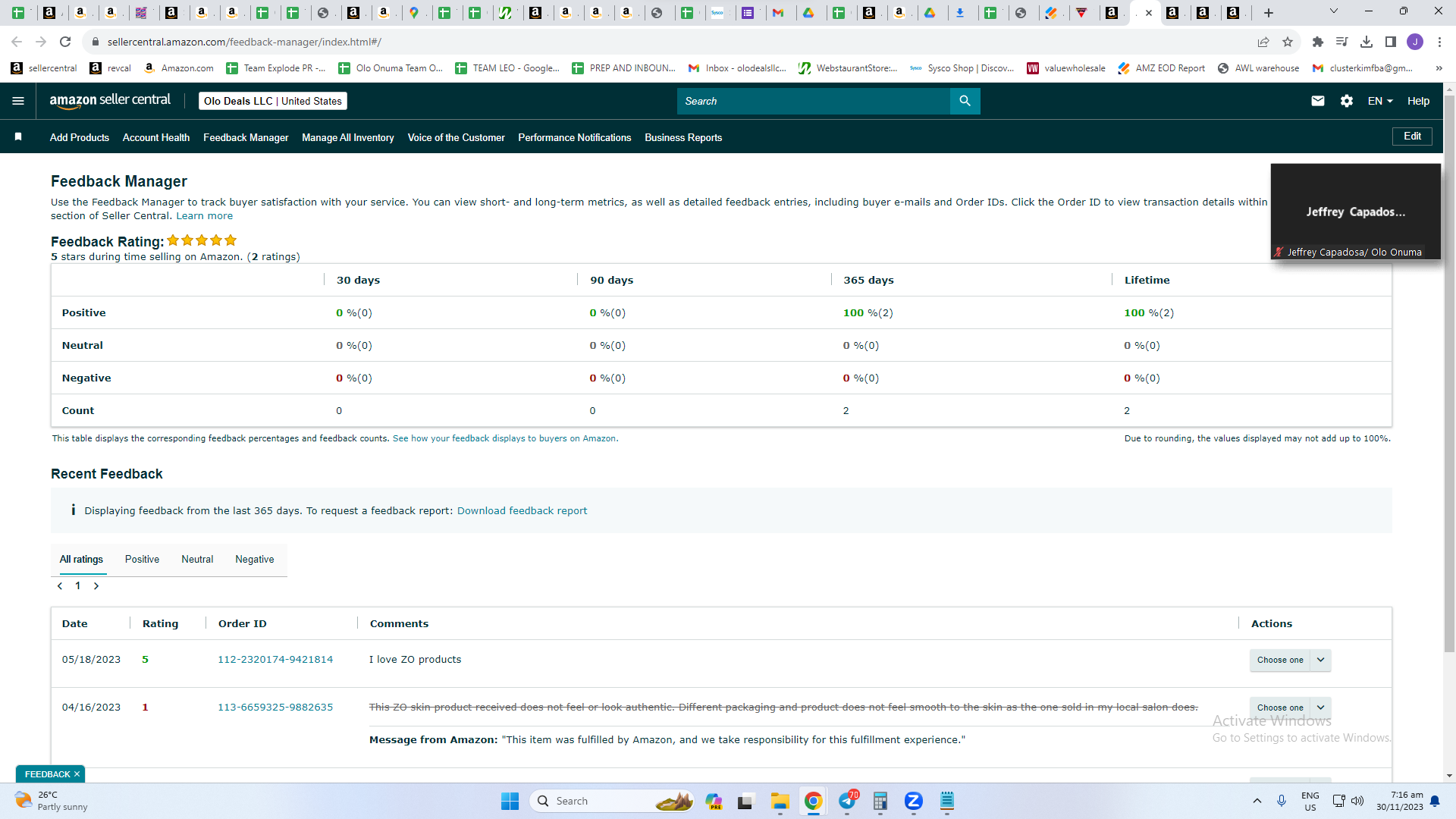This screenshot has height=819, width=1456.
Task: Open File Explorer from the taskbar
Action: click(x=780, y=801)
